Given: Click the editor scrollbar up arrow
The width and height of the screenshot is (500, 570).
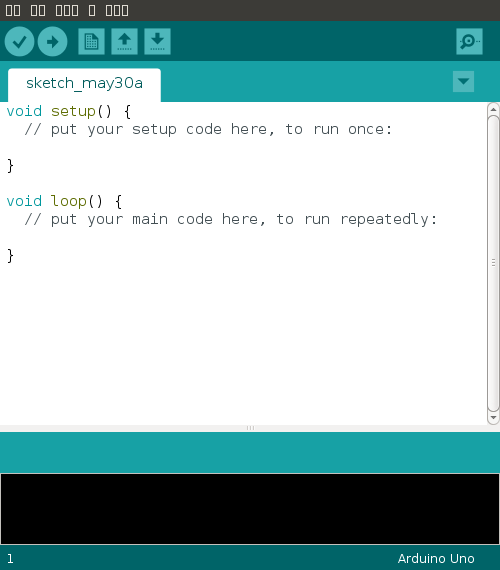Looking at the screenshot, I should 493,109.
